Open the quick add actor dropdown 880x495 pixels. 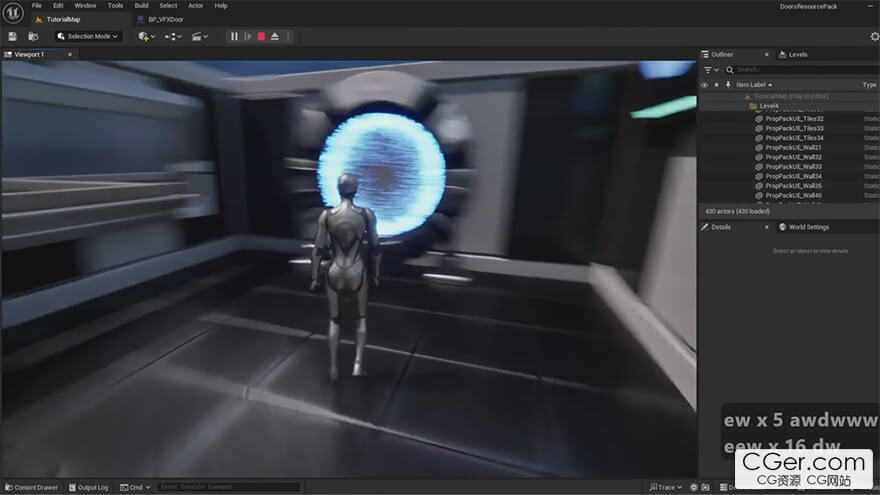point(146,36)
